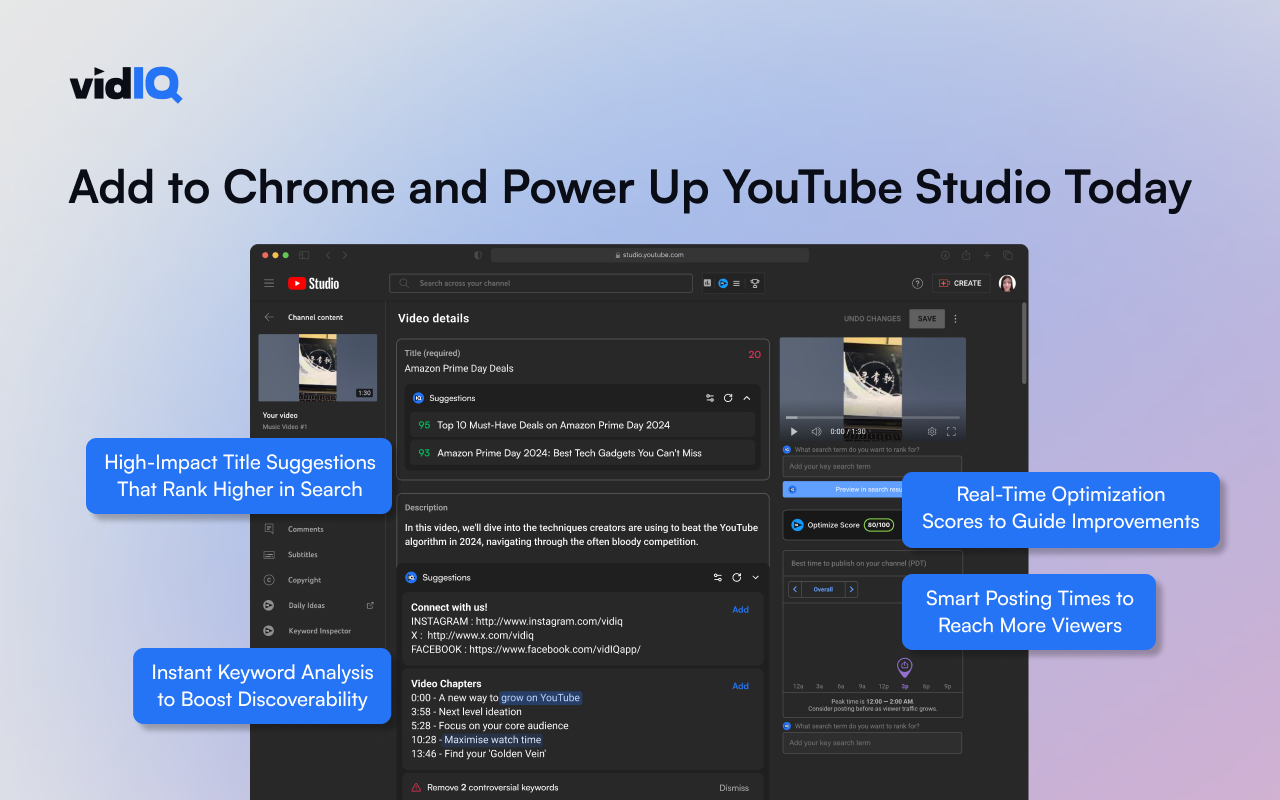Open the account avatar menu
The width and height of the screenshot is (1280, 800).
(x=1007, y=283)
